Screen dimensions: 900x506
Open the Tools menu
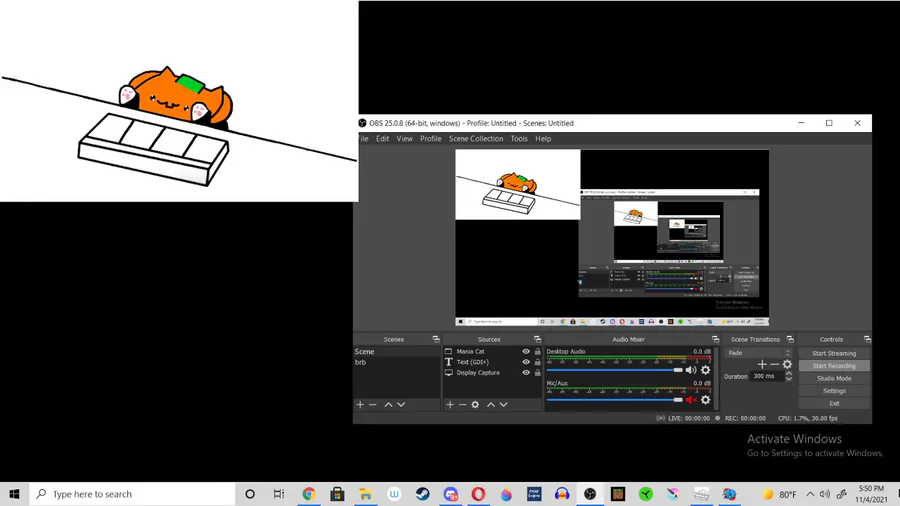click(519, 139)
